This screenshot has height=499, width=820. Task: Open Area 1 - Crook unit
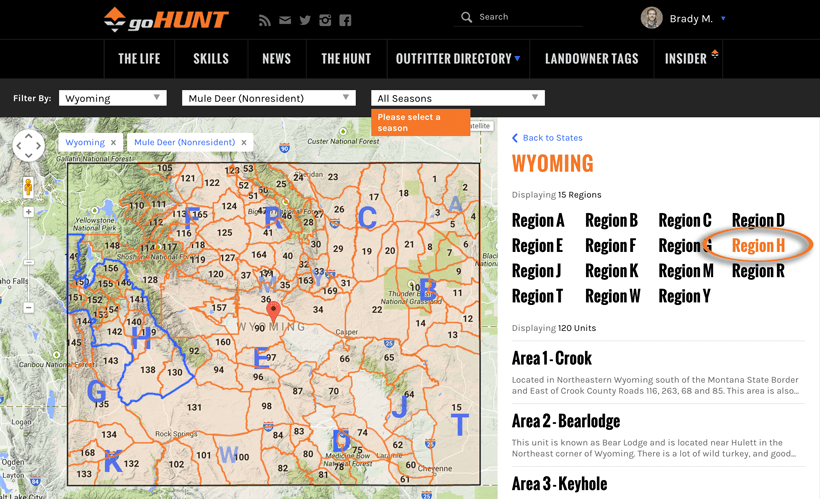point(552,358)
